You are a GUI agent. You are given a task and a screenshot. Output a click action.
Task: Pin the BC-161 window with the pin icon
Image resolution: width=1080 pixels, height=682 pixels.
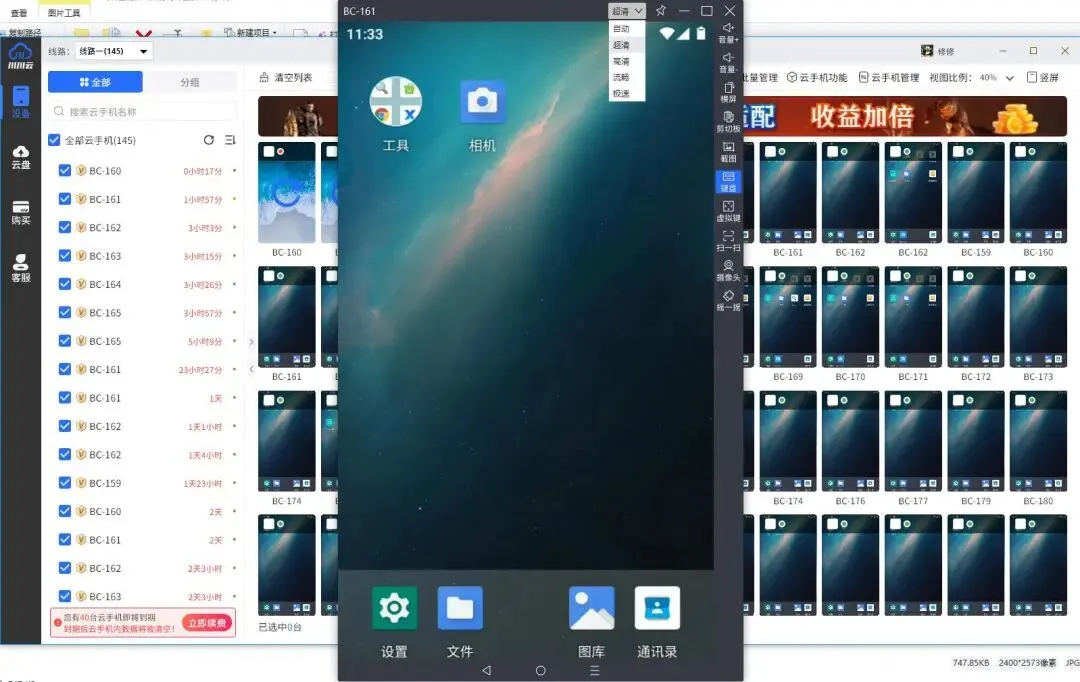coord(661,10)
